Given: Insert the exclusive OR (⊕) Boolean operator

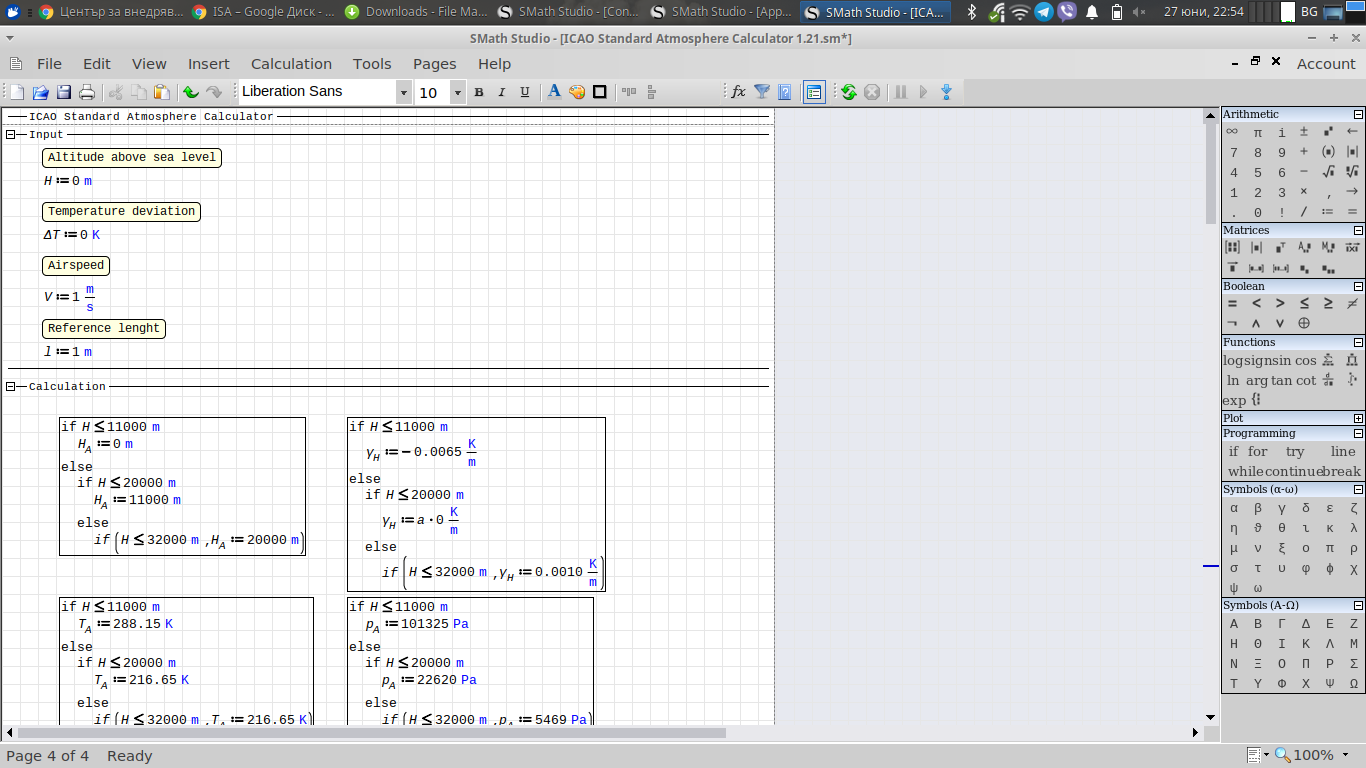Looking at the screenshot, I should coord(1305,324).
